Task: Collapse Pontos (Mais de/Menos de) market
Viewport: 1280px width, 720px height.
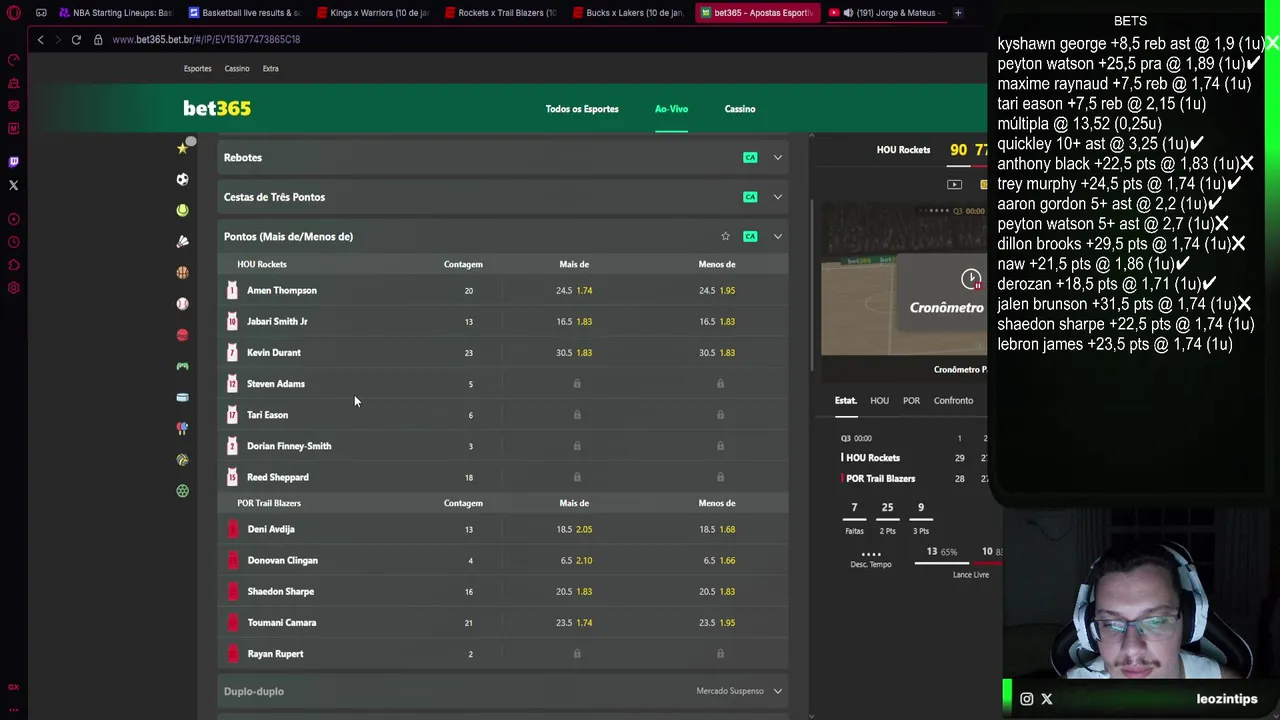Action: [778, 236]
